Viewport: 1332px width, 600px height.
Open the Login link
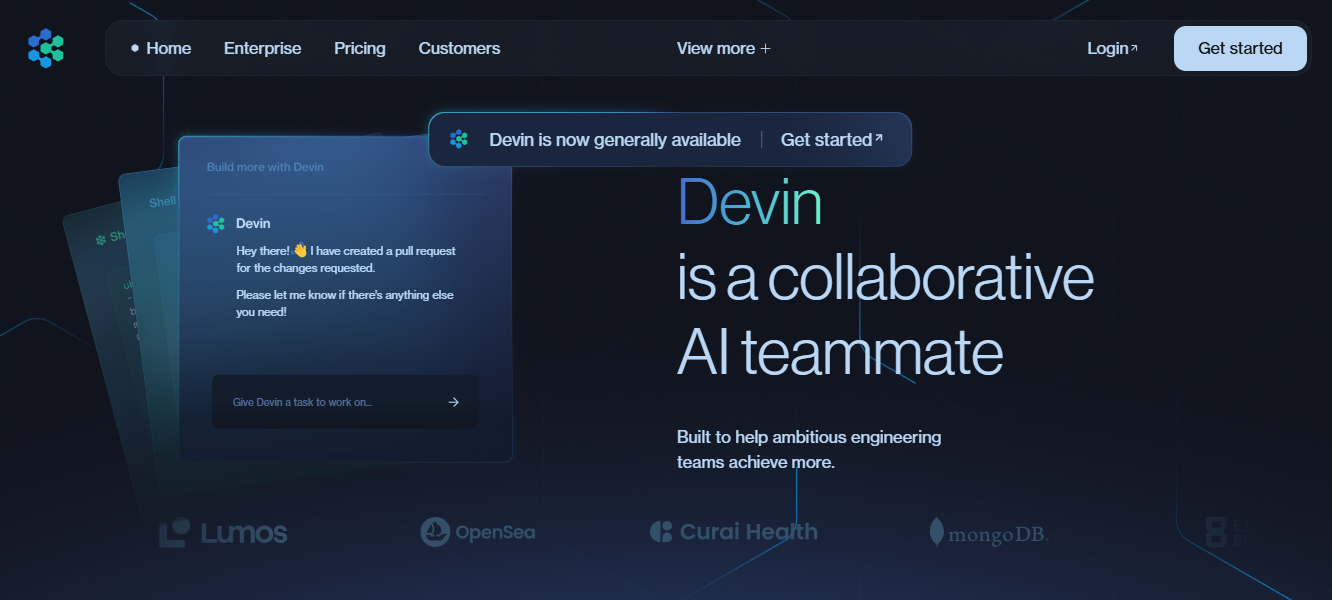pos(1112,48)
